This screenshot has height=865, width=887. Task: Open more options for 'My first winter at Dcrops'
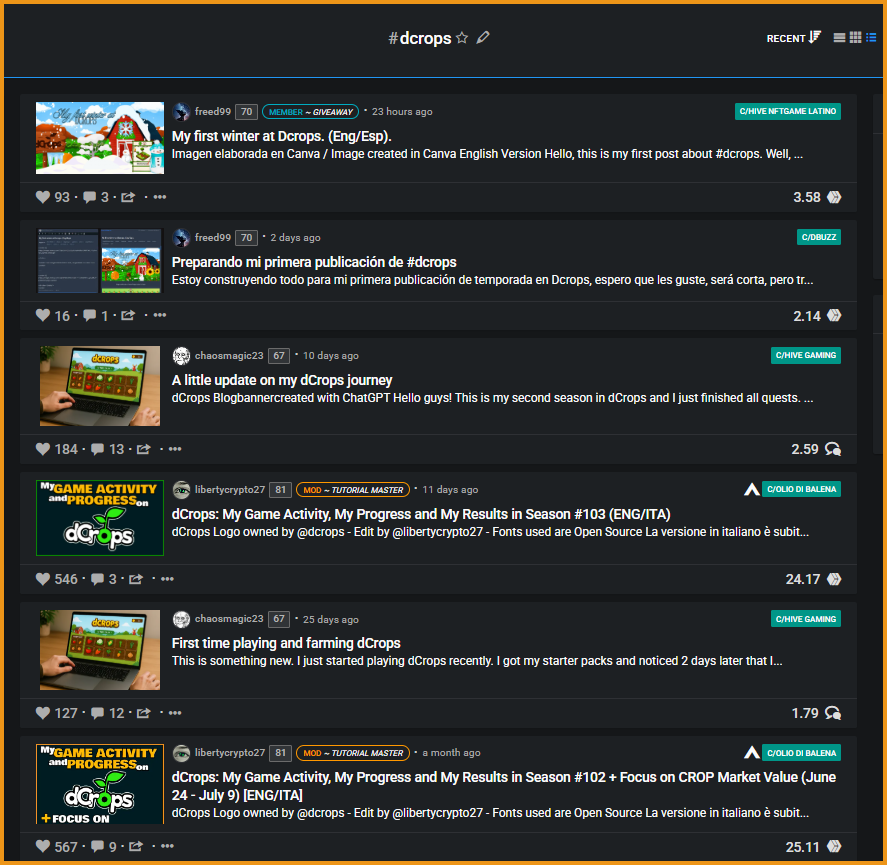(x=160, y=197)
